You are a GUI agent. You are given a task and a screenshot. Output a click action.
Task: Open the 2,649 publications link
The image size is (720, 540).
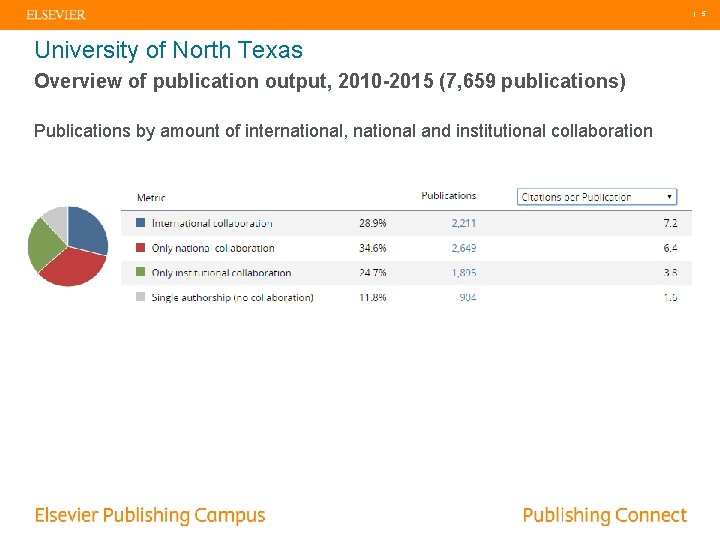pyautogui.click(x=464, y=248)
